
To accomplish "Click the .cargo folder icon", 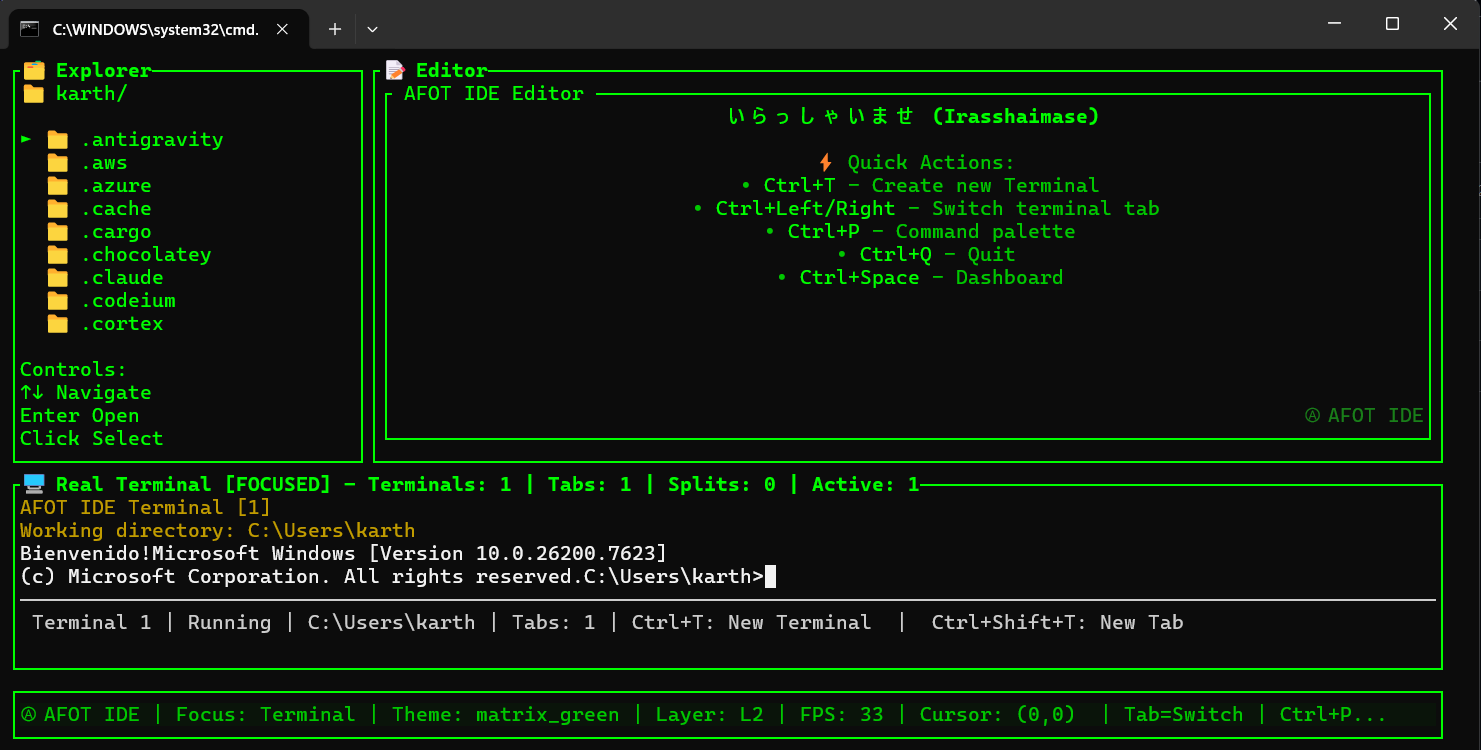I will 57,231.
